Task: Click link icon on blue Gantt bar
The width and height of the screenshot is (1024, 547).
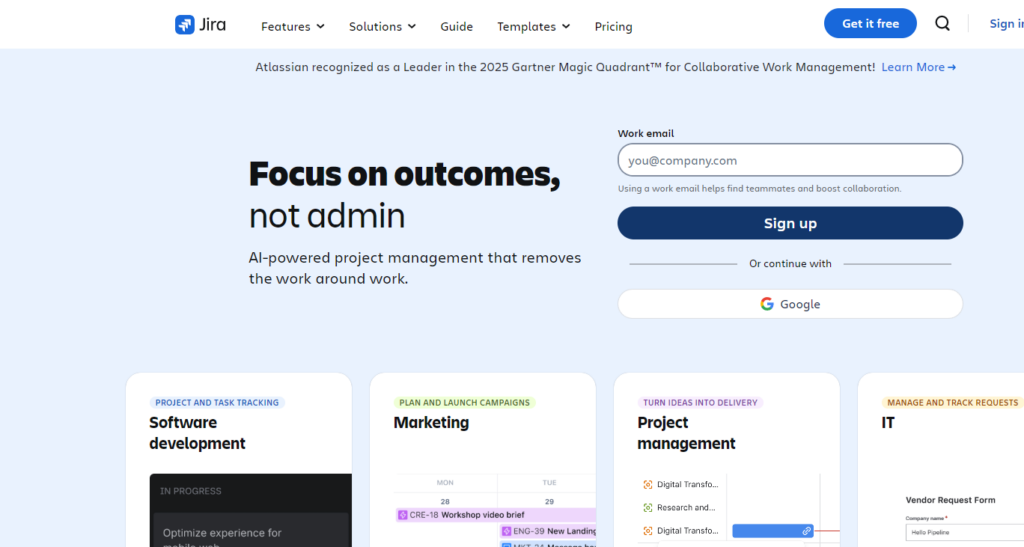Action: click(x=806, y=531)
